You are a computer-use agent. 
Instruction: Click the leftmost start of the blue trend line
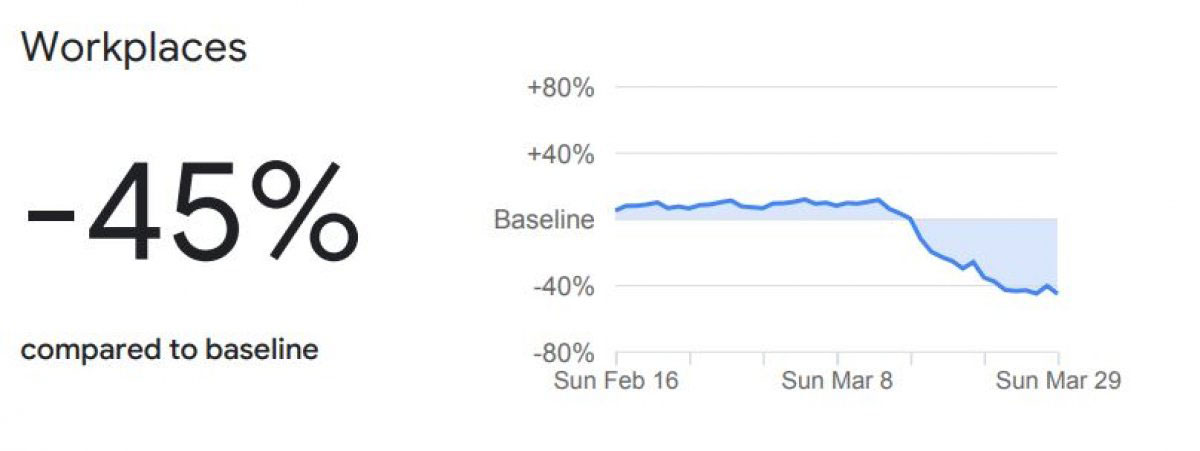point(617,210)
